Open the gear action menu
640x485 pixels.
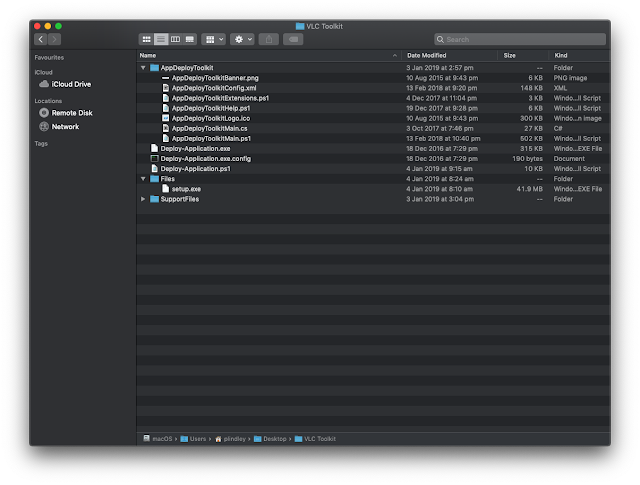click(x=242, y=39)
